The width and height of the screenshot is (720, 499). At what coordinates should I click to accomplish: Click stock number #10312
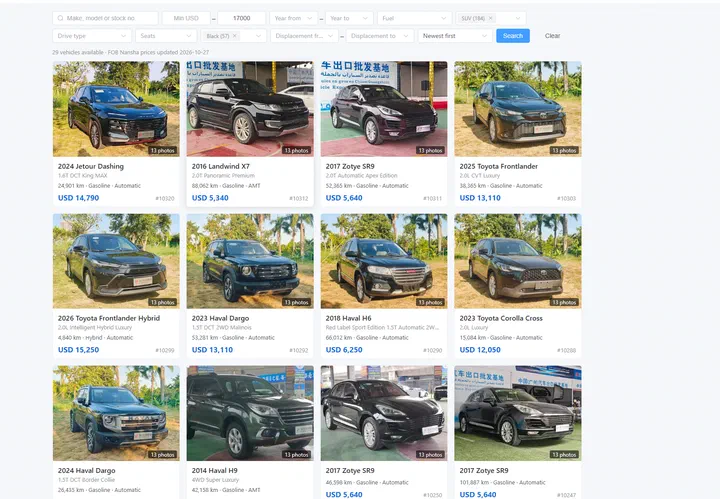[299, 199]
